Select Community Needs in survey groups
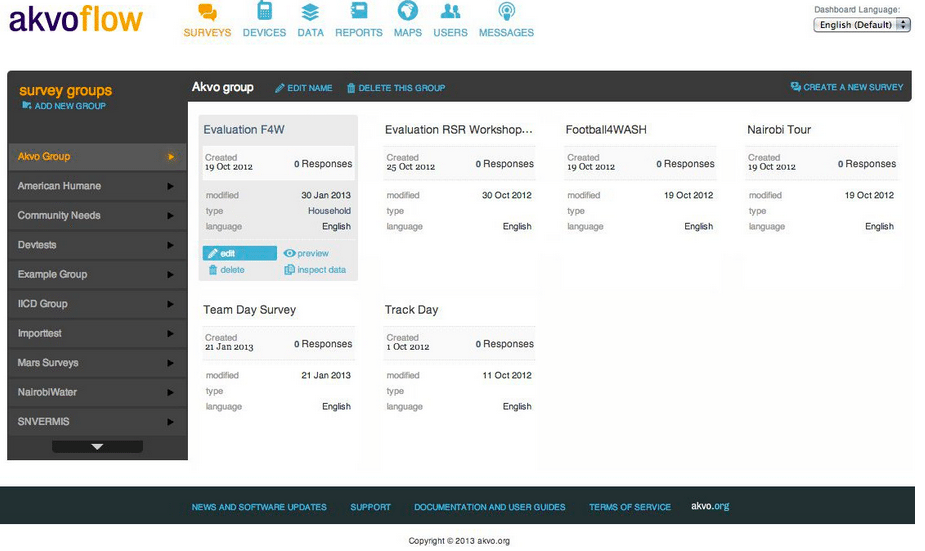This screenshot has height=551, width=925. coord(97,215)
